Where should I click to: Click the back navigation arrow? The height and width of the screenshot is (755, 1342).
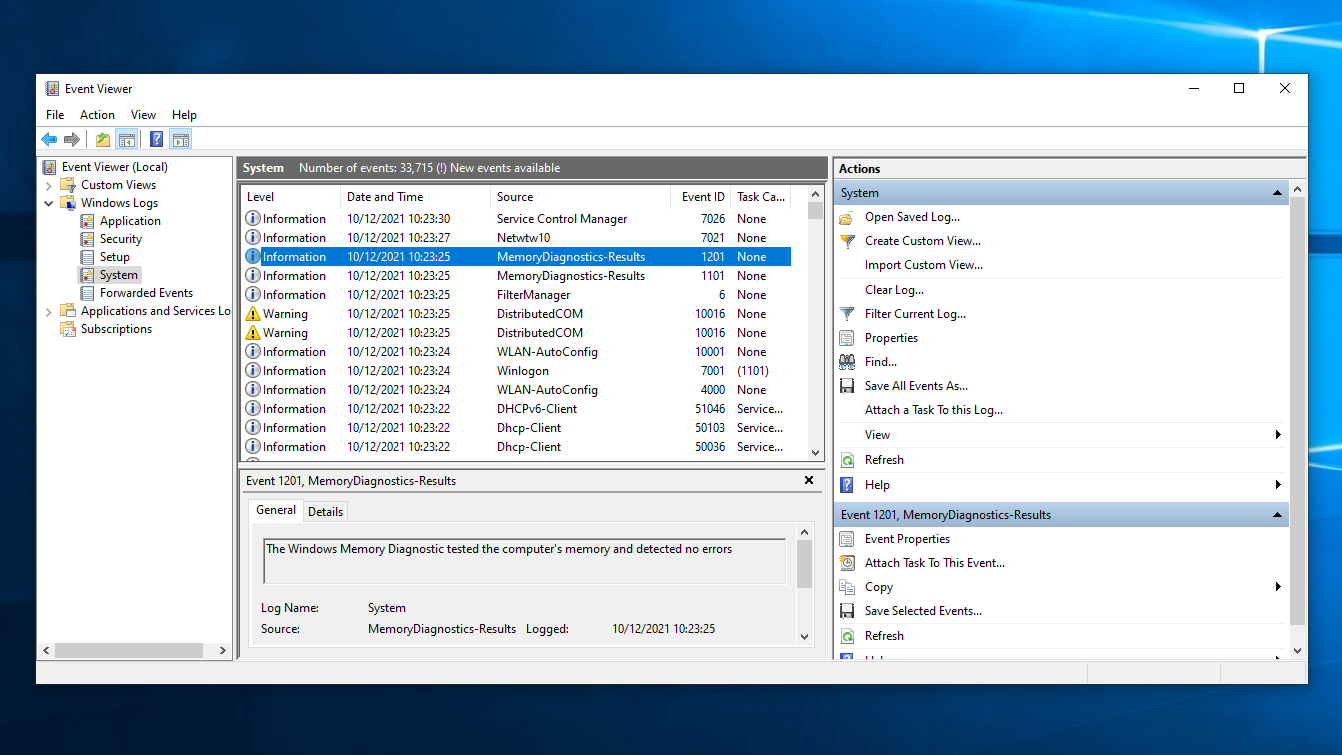point(49,139)
